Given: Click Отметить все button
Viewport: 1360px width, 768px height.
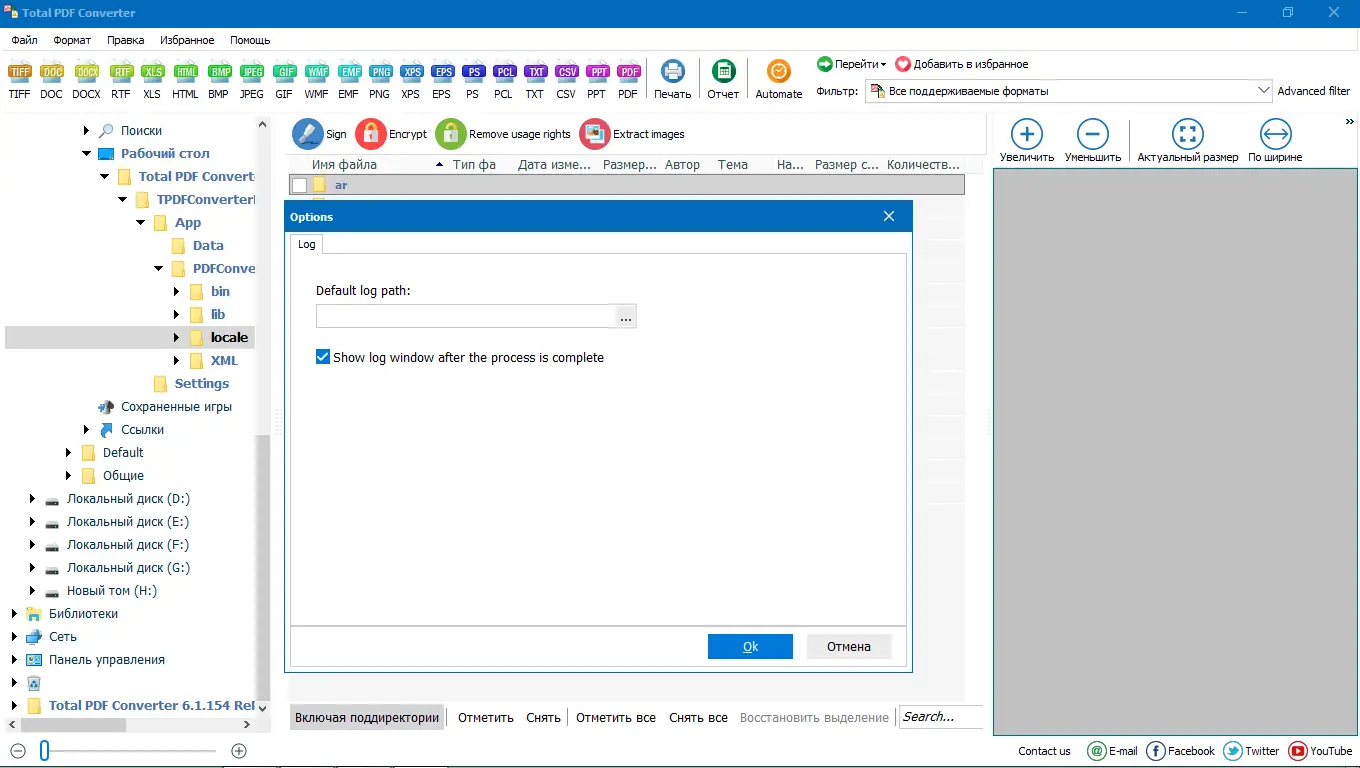Looking at the screenshot, I should tap(616, 717).
